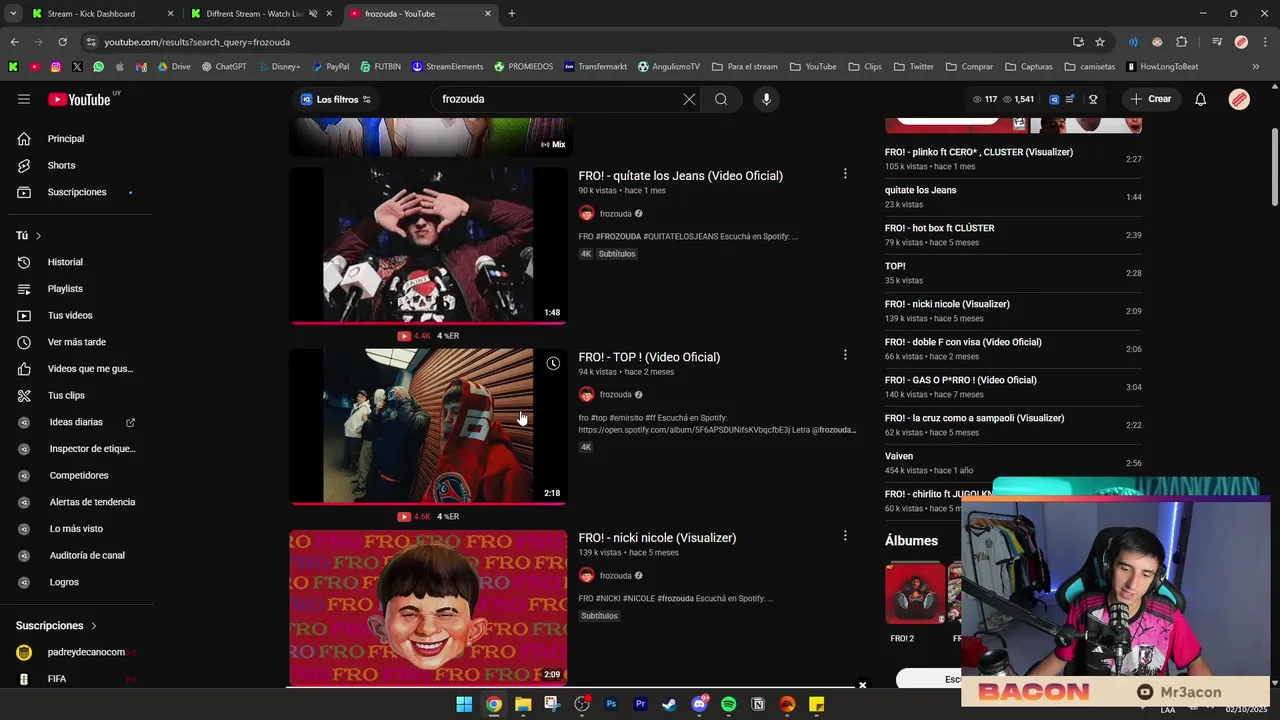
Task: Open the 'Para el stream' bookmarks folder
Action: (x=745, y=67)
